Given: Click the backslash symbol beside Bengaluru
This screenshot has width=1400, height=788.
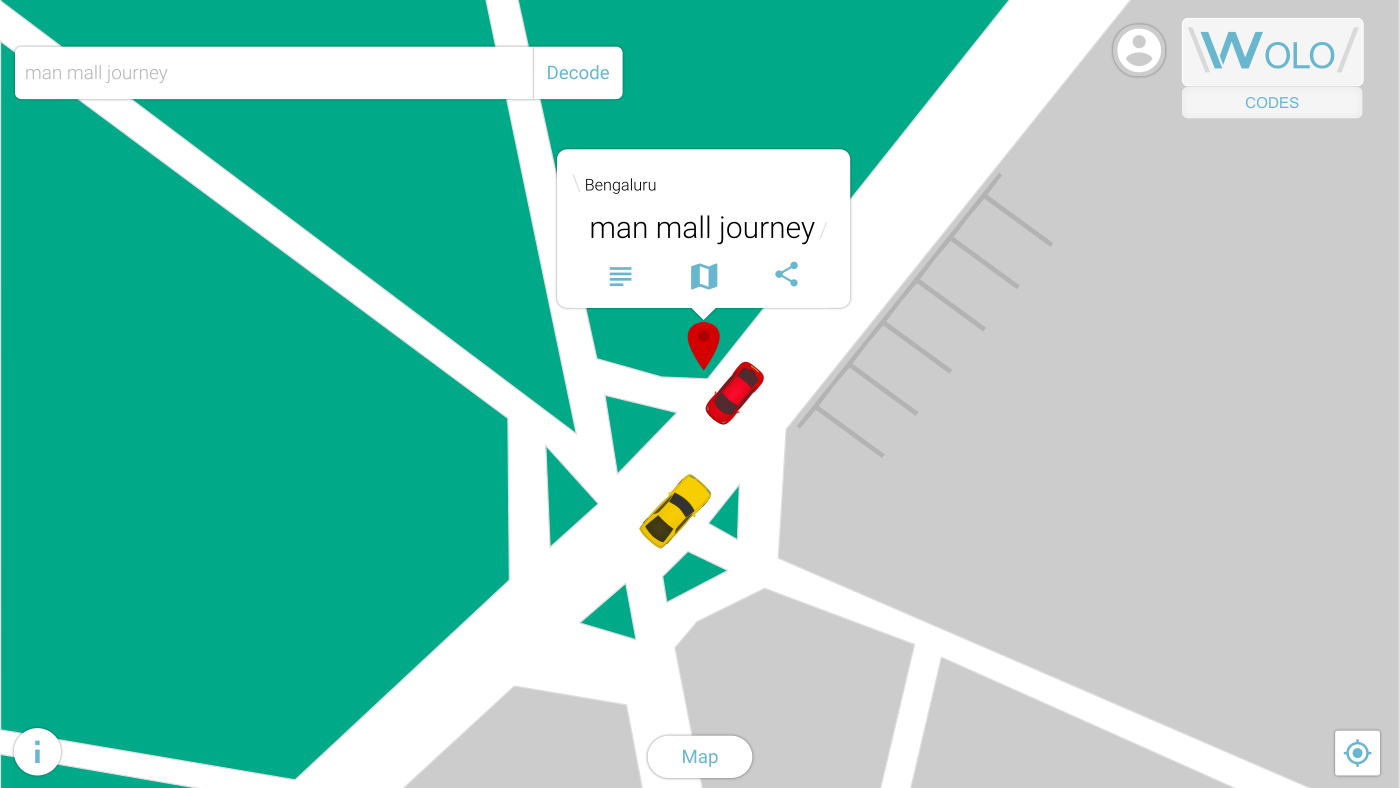Looking at the screenshot, I should (x=576, y=183).
